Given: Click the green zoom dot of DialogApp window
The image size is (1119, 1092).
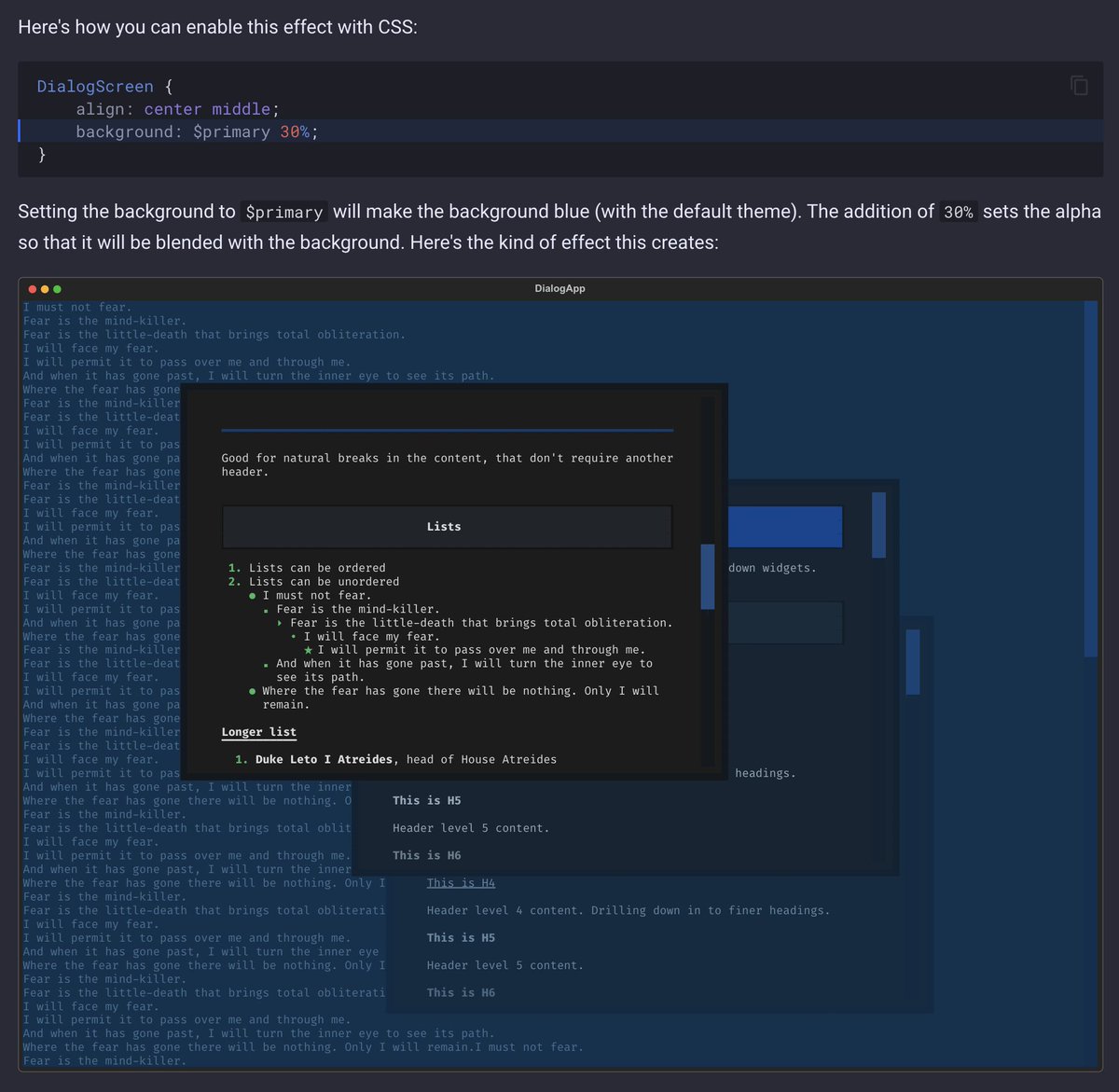Looking at the screenshot, I should 57,289.
